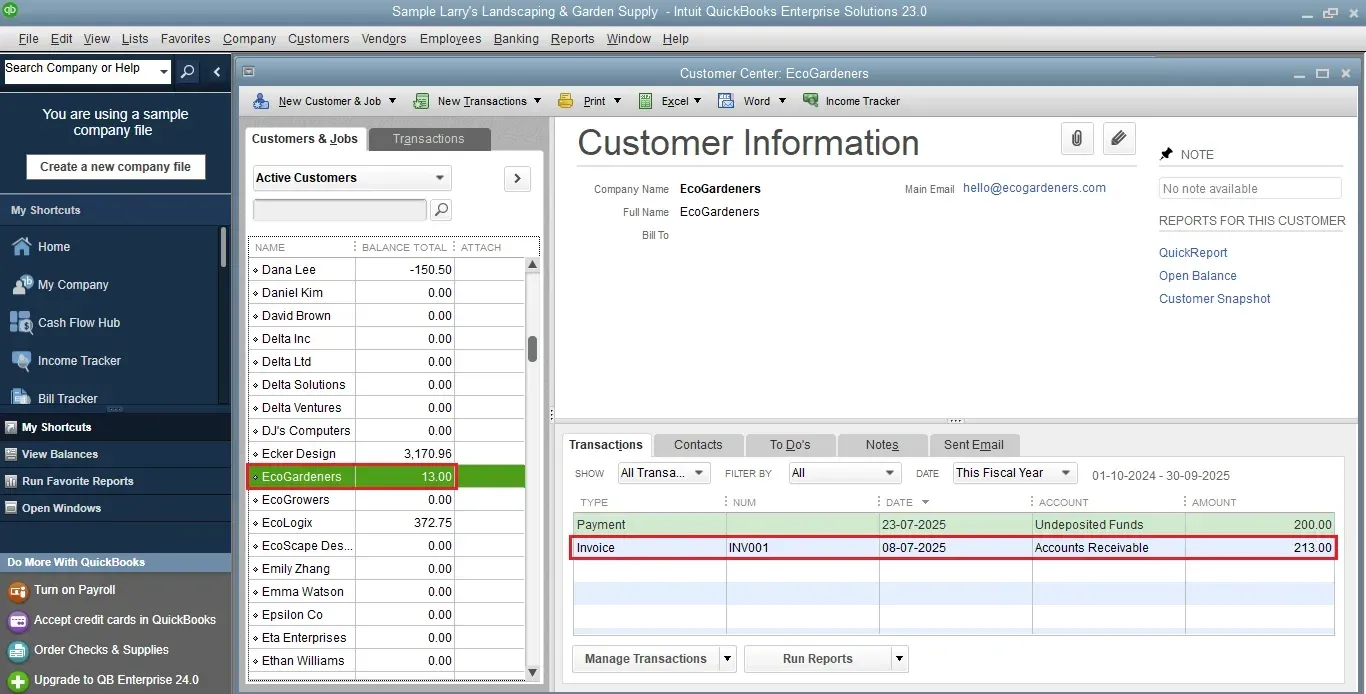Open Active Customers dropdown
The width and height of the screenshot is (1366, 694).
(x=352, y=178)
